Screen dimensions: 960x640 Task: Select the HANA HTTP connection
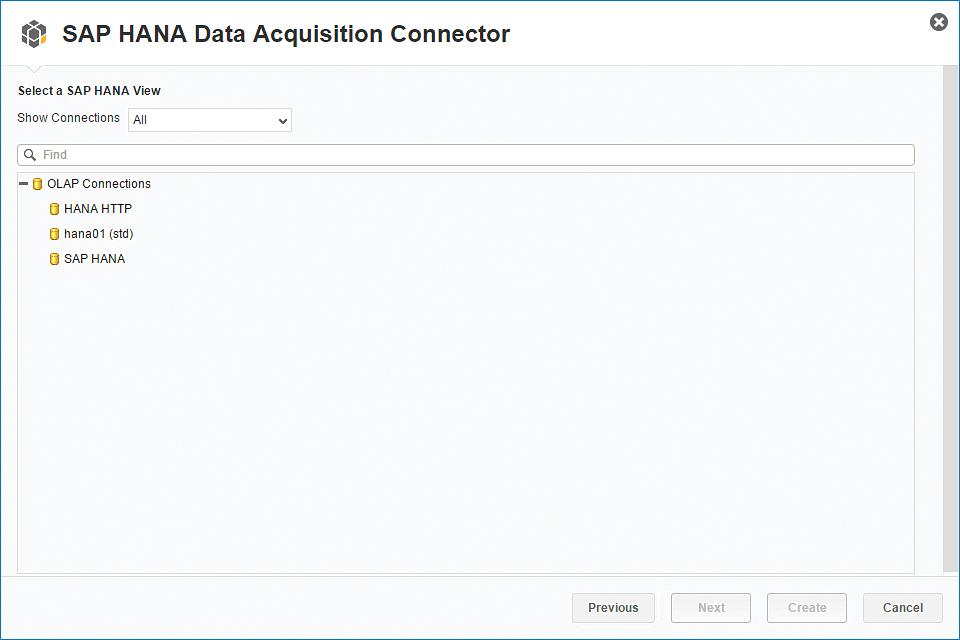click(x=98, y=209)
